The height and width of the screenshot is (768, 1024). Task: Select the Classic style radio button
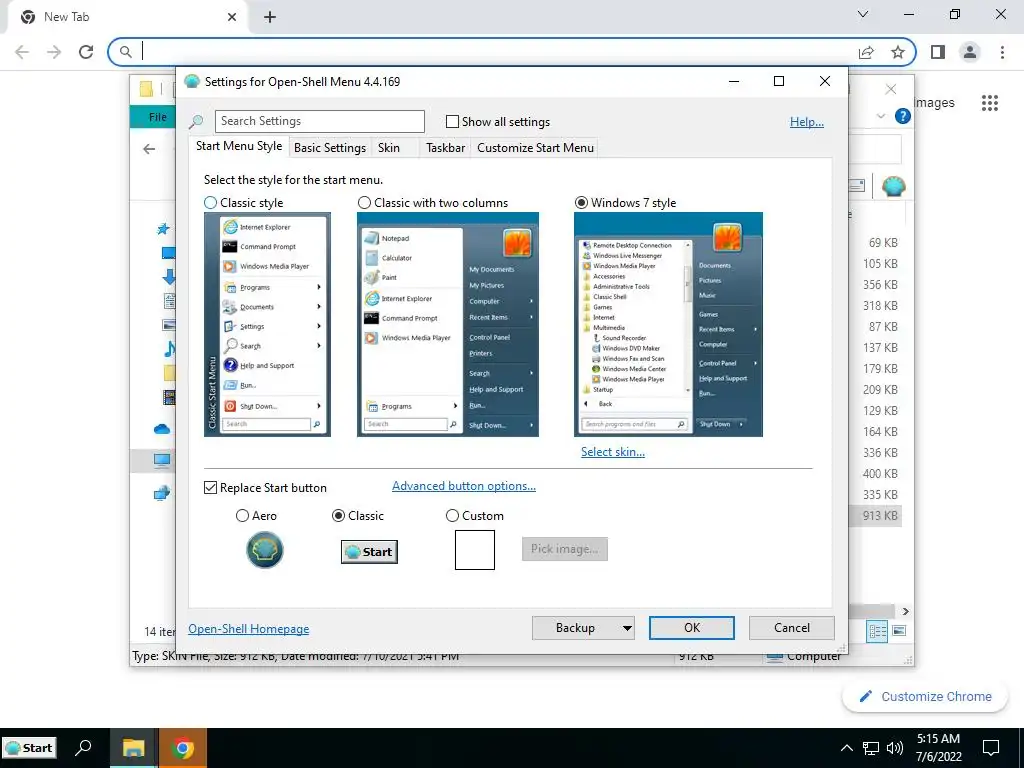(210, 202)
